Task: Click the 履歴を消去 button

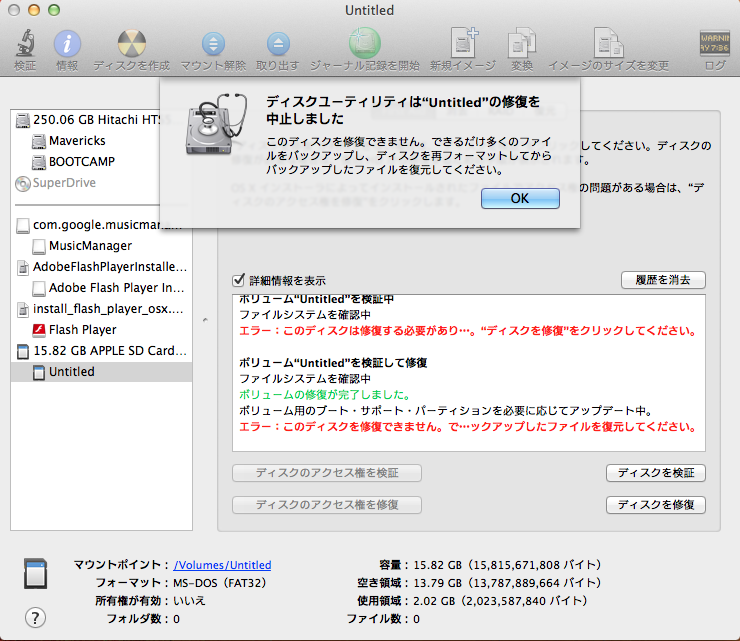Action: coord(663,280)
